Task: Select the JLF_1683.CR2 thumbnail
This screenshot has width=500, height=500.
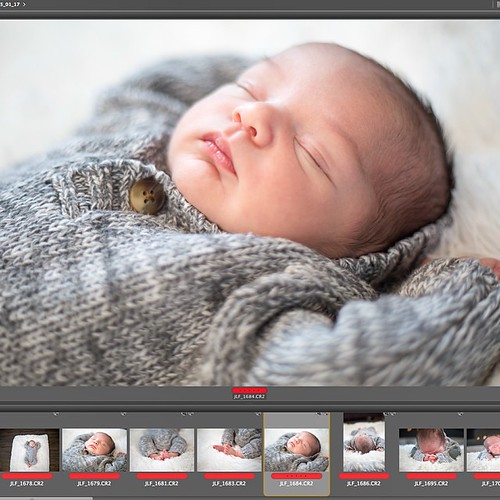Action: click(x=229, y=450)
